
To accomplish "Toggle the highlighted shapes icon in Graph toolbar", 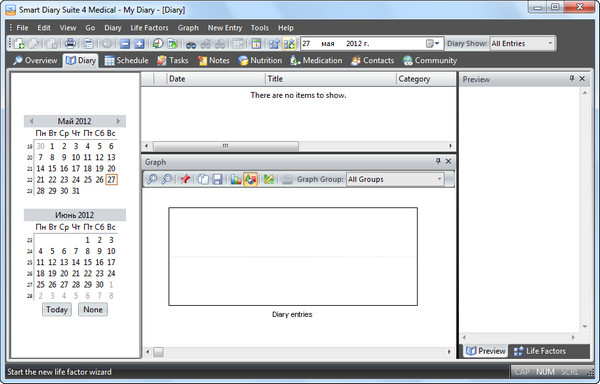I will 250,179.
